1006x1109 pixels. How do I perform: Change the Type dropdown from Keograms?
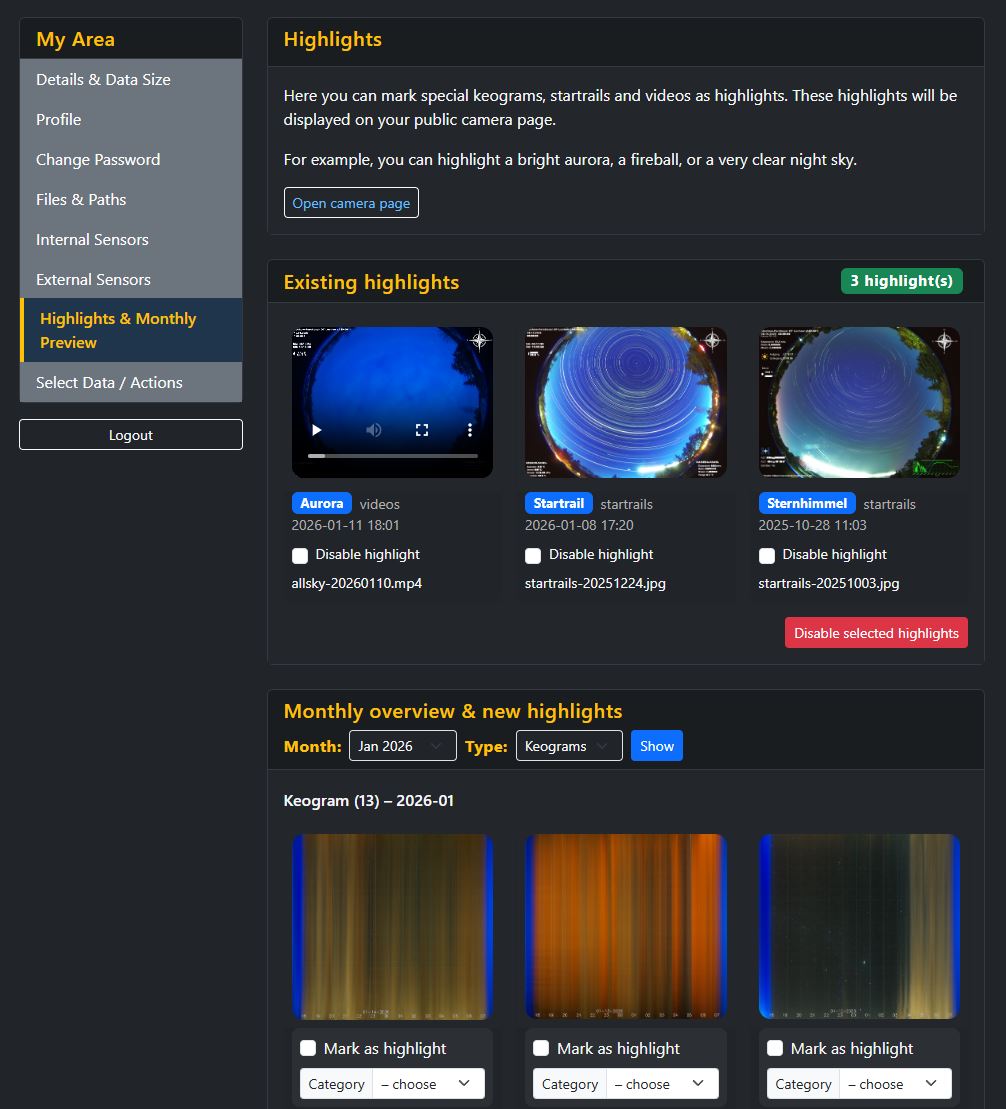568,745
